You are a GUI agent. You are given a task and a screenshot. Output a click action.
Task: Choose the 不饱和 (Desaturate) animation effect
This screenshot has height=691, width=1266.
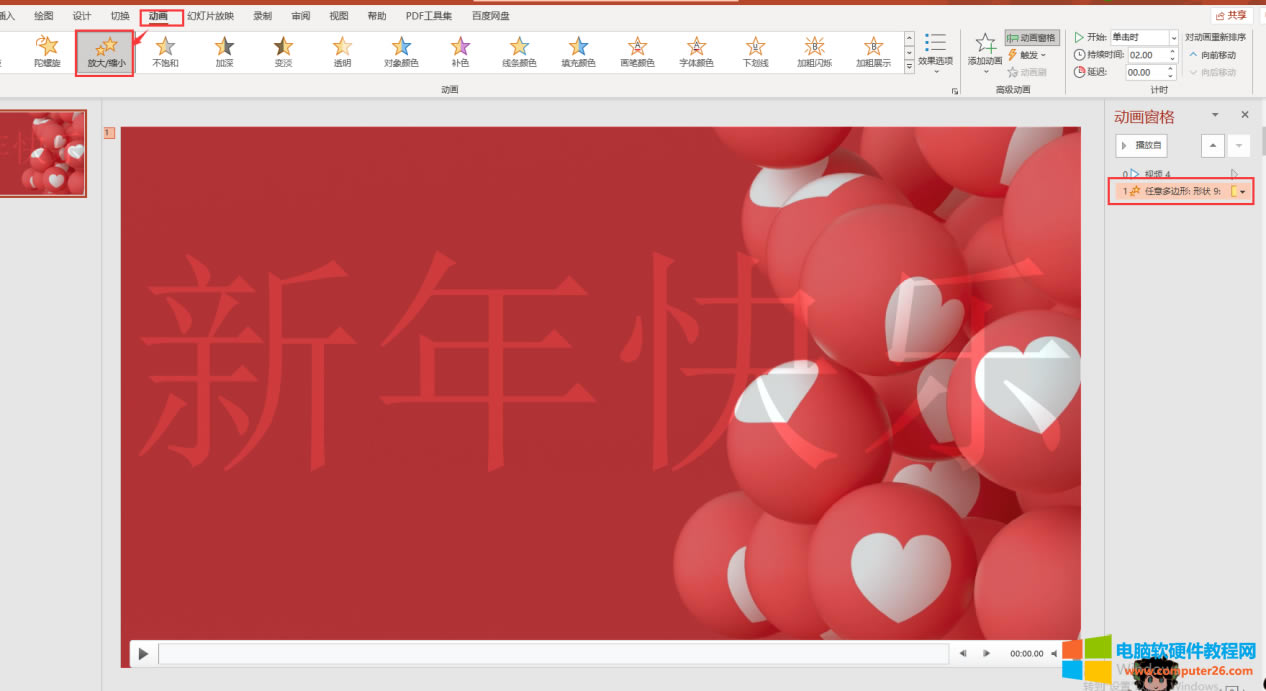[x=164, y=52]
